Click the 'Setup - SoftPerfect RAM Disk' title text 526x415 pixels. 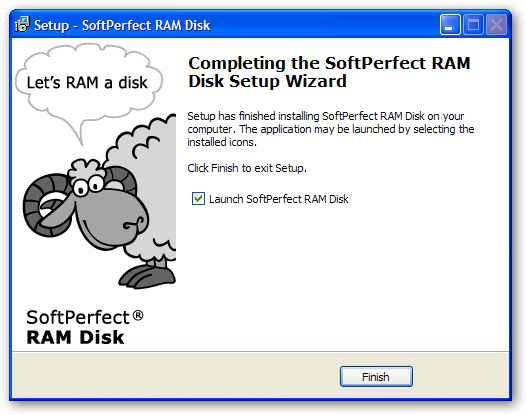coord(122,25)
